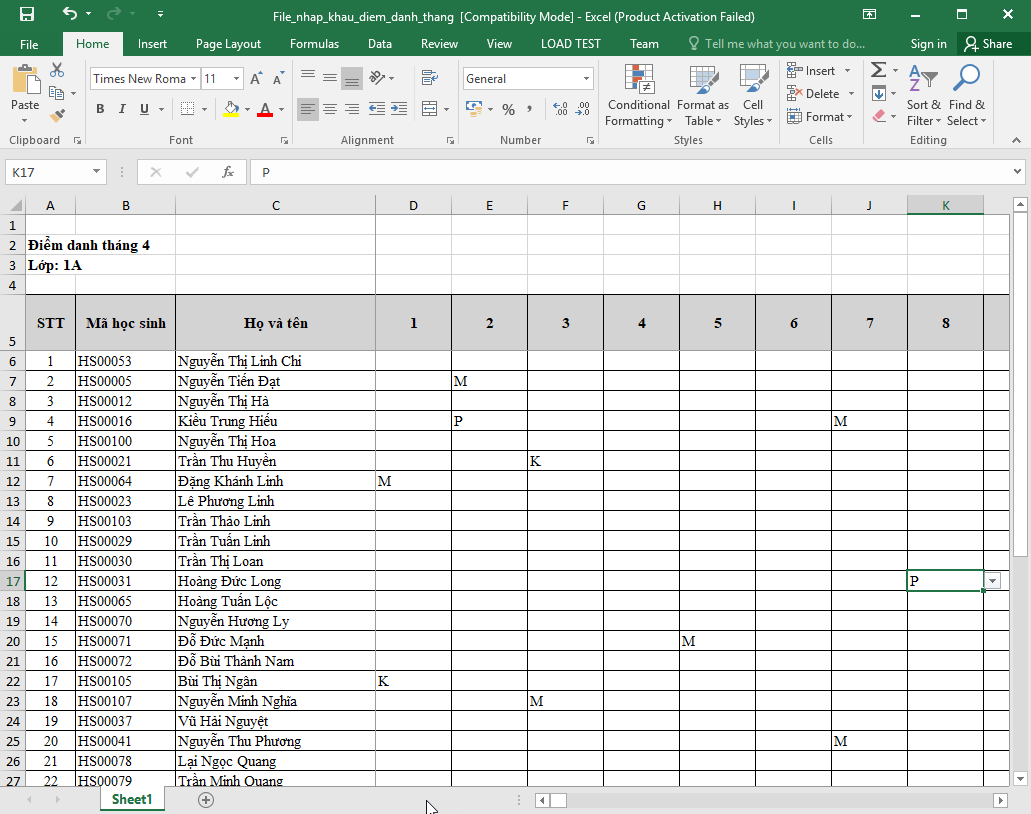The width and height of the screenshot is (1031, 814).
Task: Click Sort & Filter button
Action: [923, 95]
